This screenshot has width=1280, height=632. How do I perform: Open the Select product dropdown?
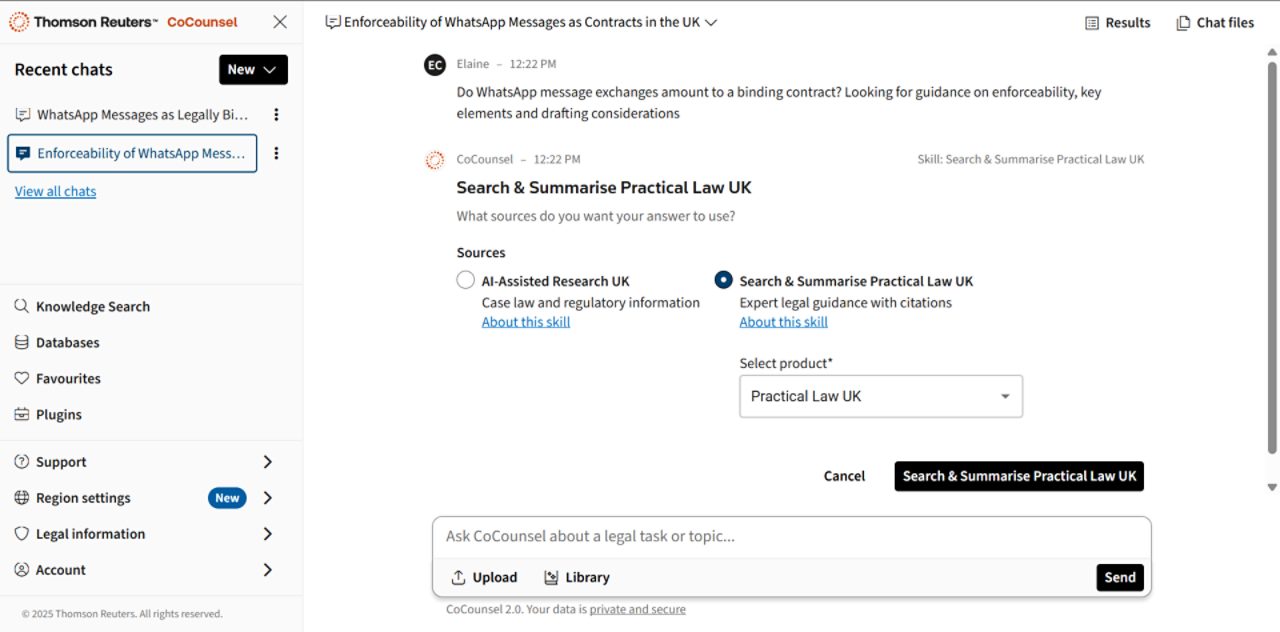[x=880, y=396]
